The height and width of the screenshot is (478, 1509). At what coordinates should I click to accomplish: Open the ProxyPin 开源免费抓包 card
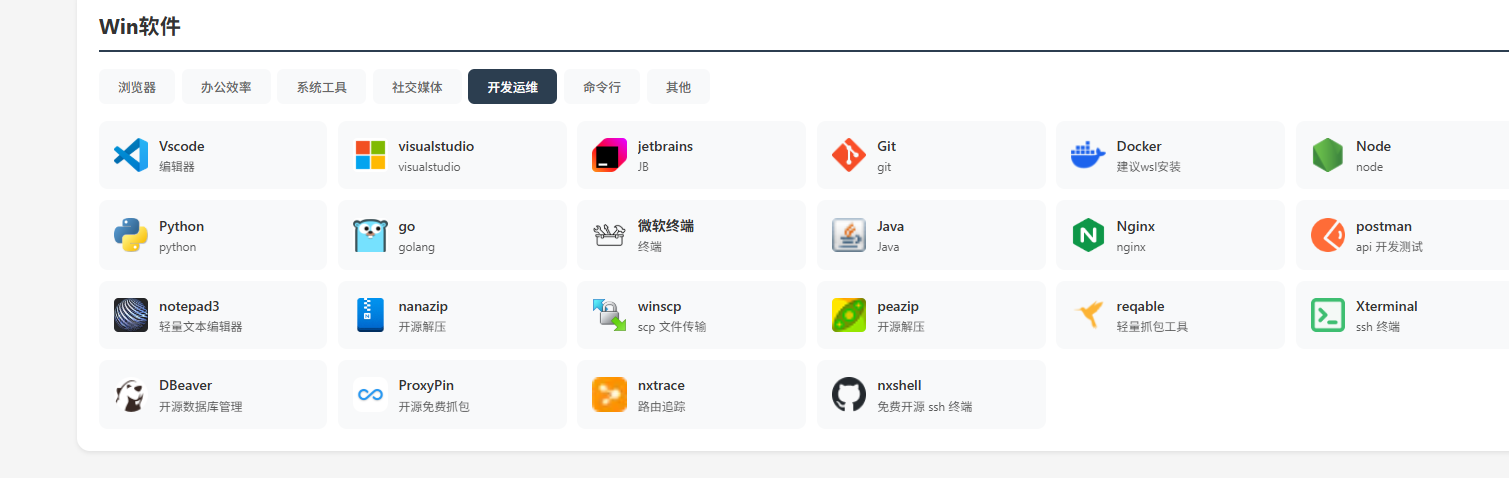(x=452, y=395)
